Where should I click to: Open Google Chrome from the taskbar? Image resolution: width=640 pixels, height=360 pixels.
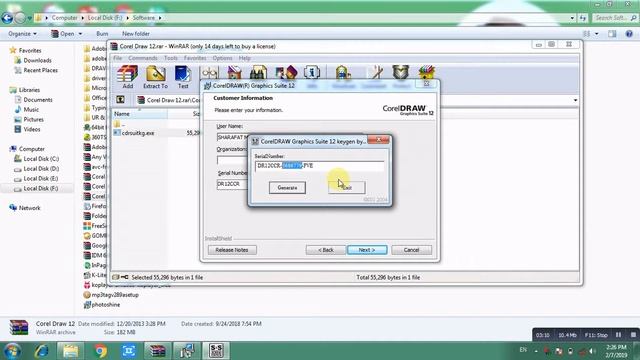tap(100, 351)
